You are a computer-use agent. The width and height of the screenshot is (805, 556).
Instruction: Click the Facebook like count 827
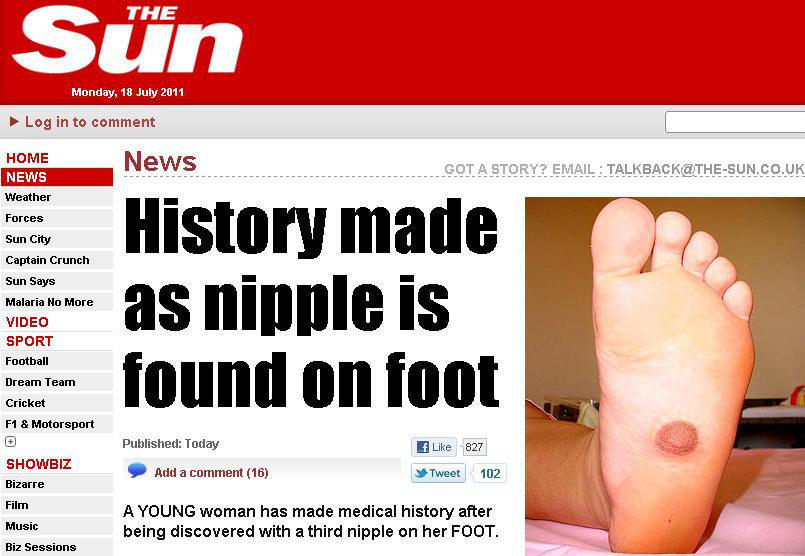pos(474,447)
